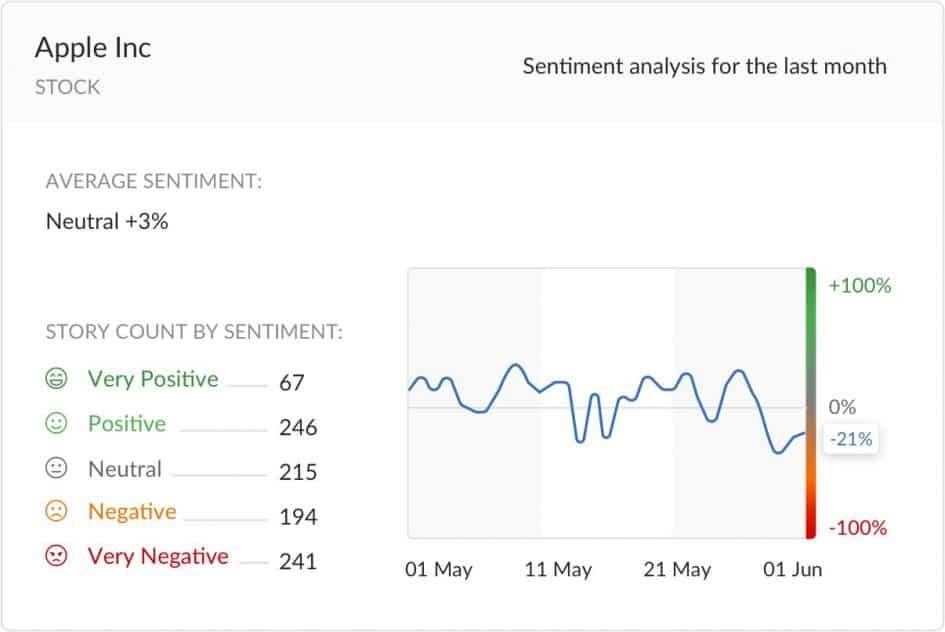
Task: Click the 01 May axis label
Action: (439, 569)
